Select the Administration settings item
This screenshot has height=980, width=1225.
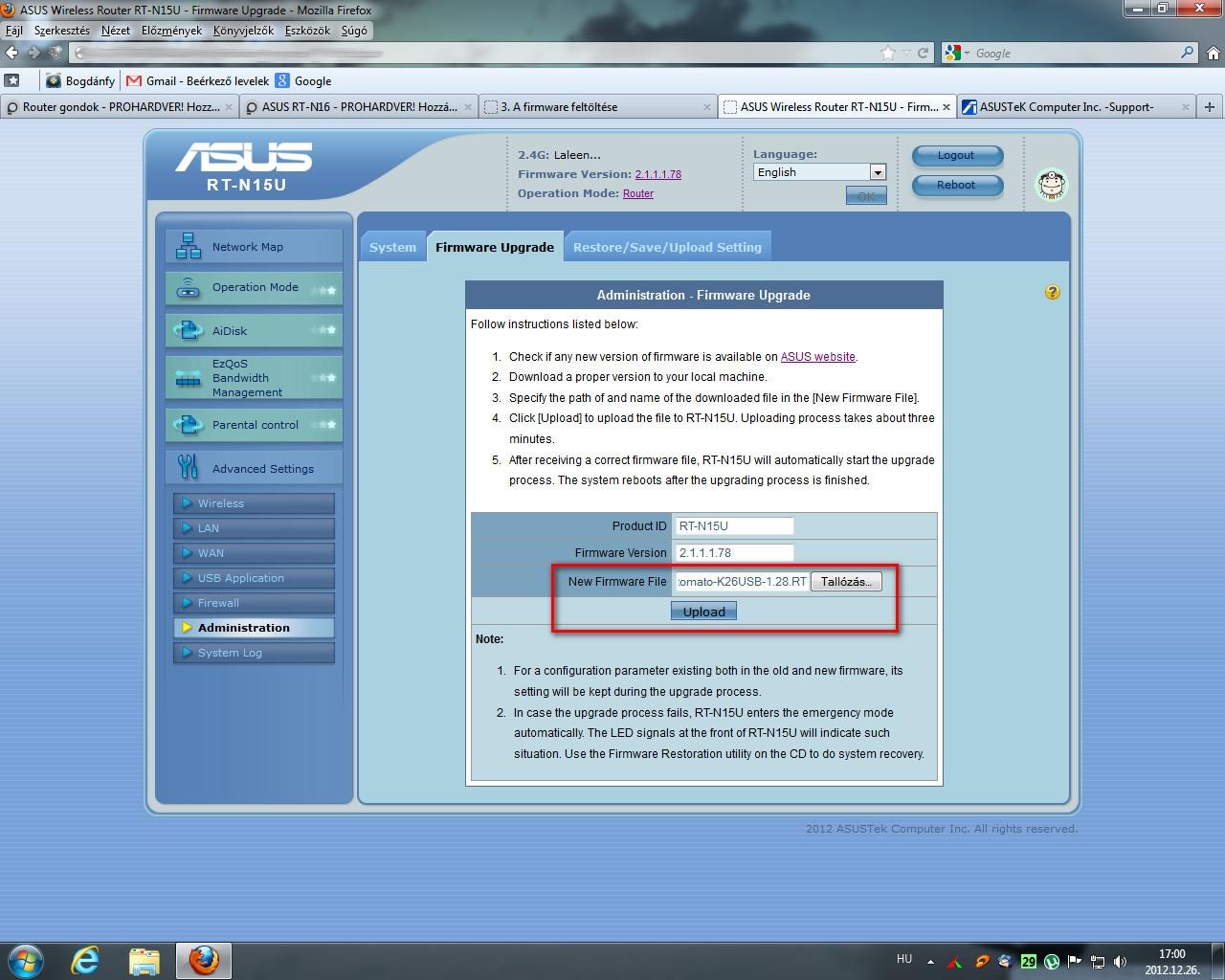point(255,628)
